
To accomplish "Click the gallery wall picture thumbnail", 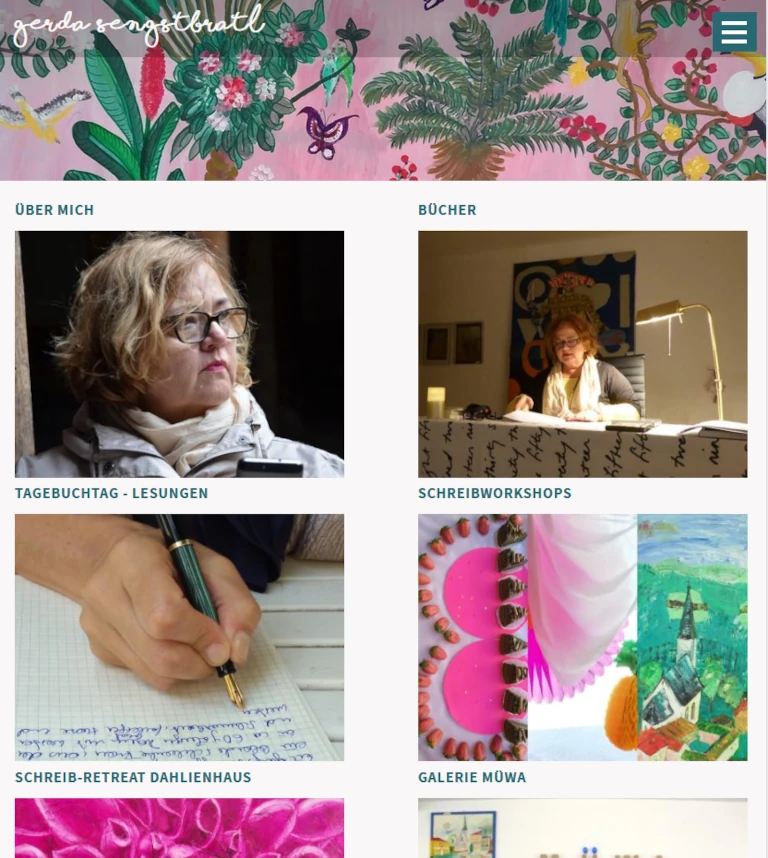I will point(583,828).
